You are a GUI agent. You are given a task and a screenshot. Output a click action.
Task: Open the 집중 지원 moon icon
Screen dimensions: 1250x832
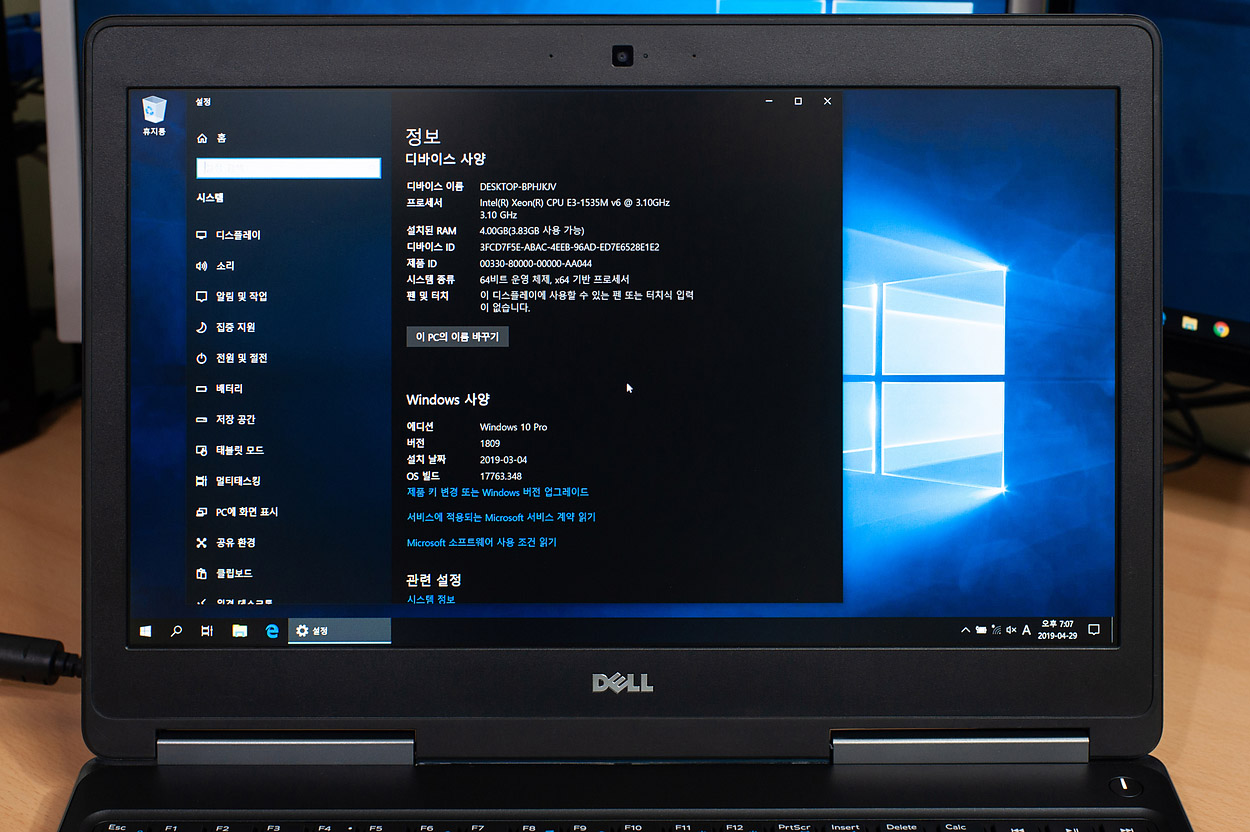[x=202, y=327]
